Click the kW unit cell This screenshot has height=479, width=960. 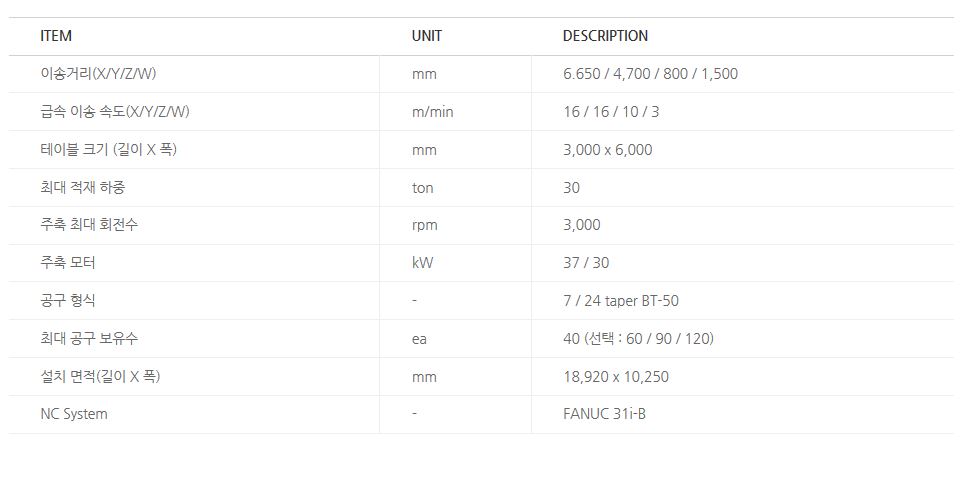coord(422,263)
